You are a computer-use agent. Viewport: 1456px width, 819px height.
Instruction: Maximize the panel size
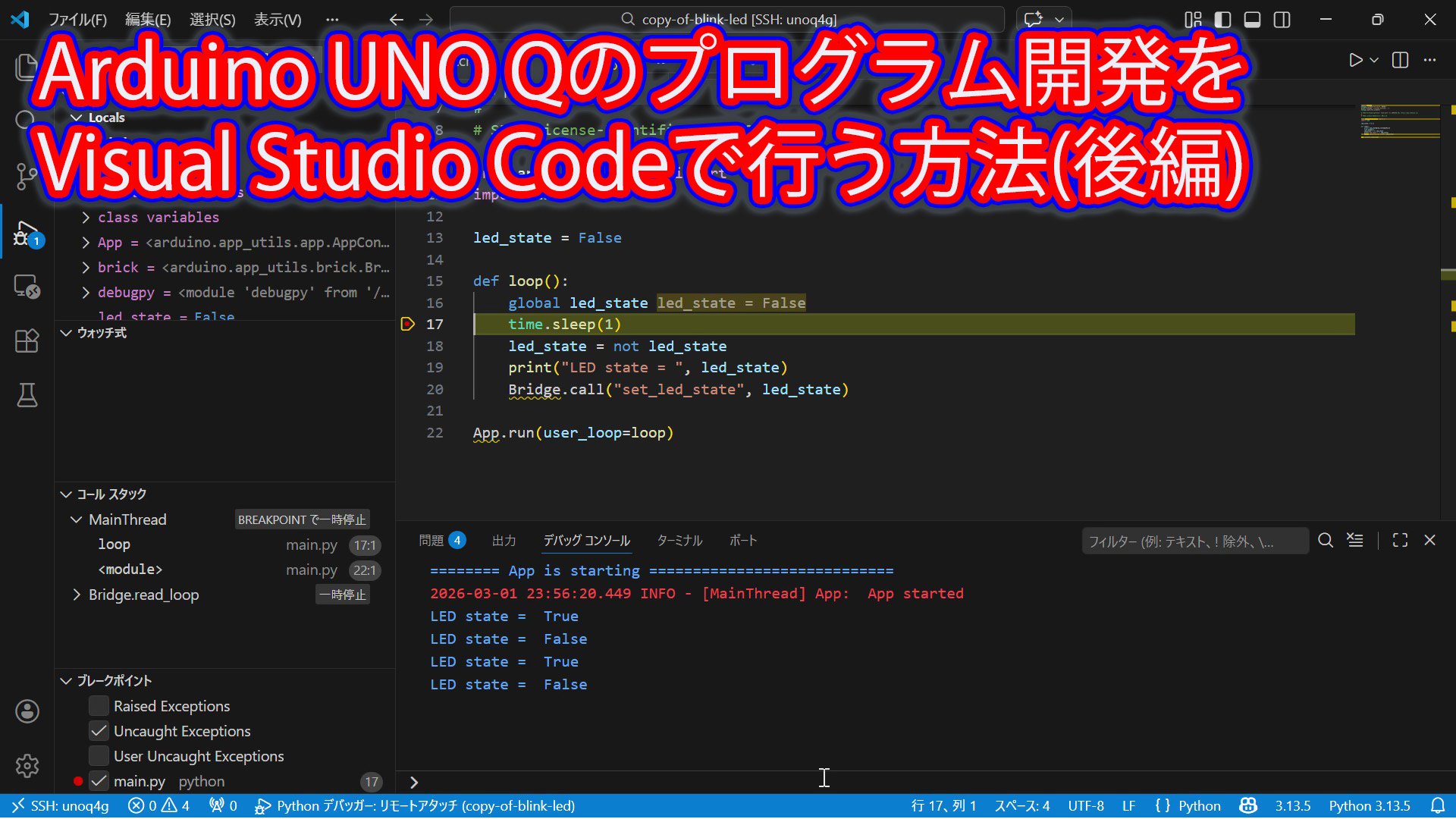pyautogui.click(x=1400, y=540)
